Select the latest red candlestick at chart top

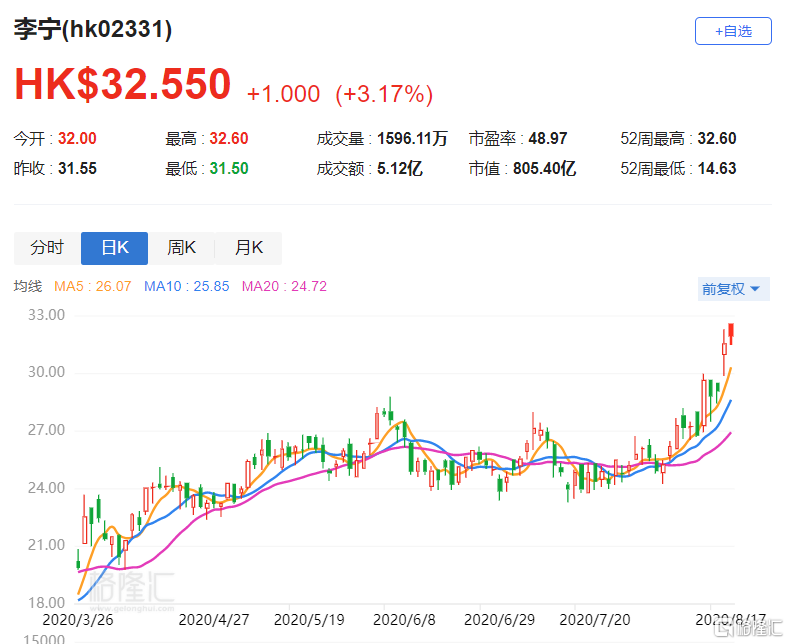(732, 333)
